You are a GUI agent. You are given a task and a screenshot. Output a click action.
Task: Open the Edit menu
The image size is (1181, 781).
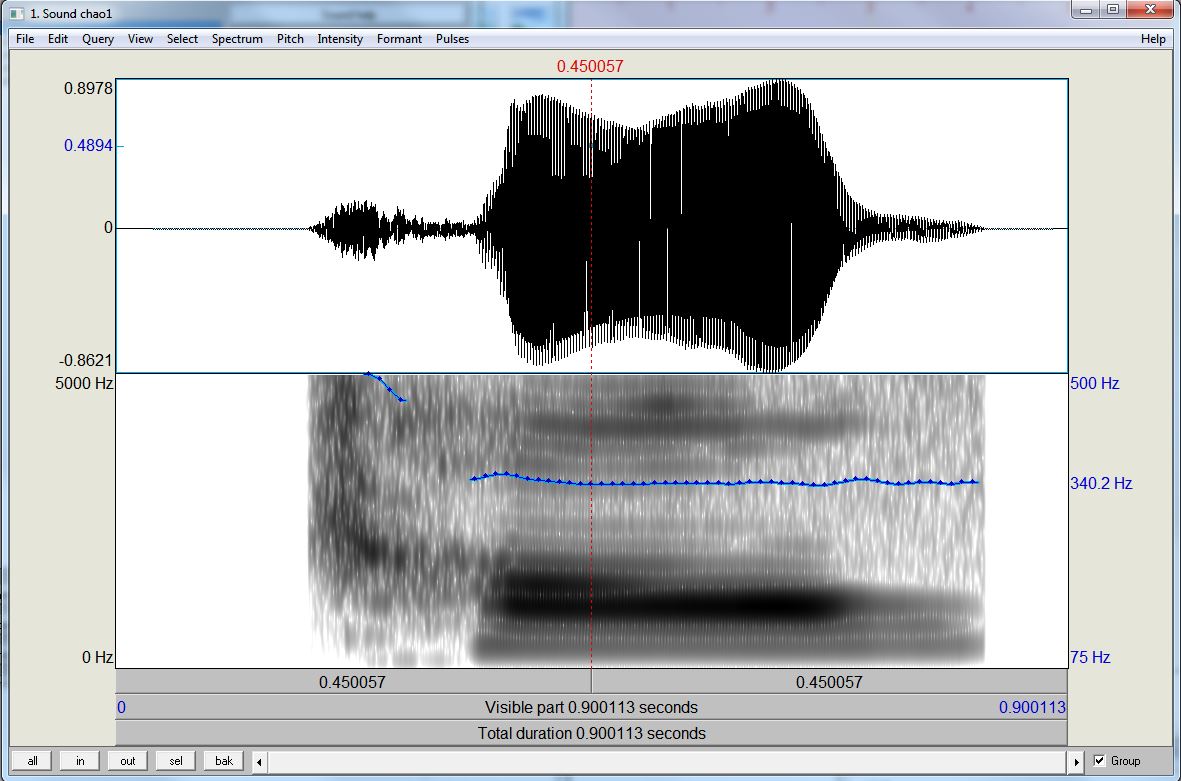(58, 39)
